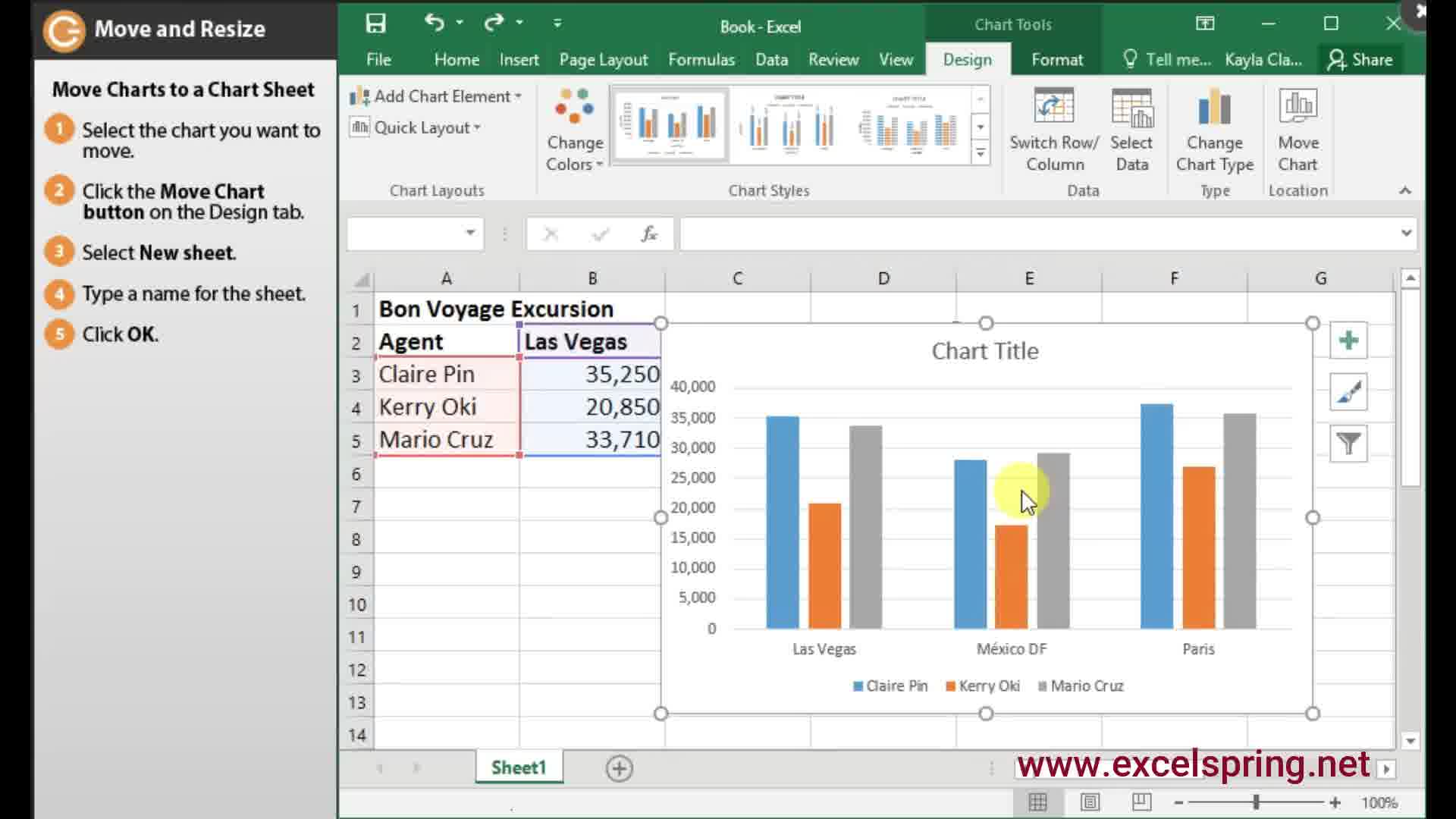Open Undo history dropdown arrow
The width and height of the screenshot is (1456, 819).
(x=460, y=23)
